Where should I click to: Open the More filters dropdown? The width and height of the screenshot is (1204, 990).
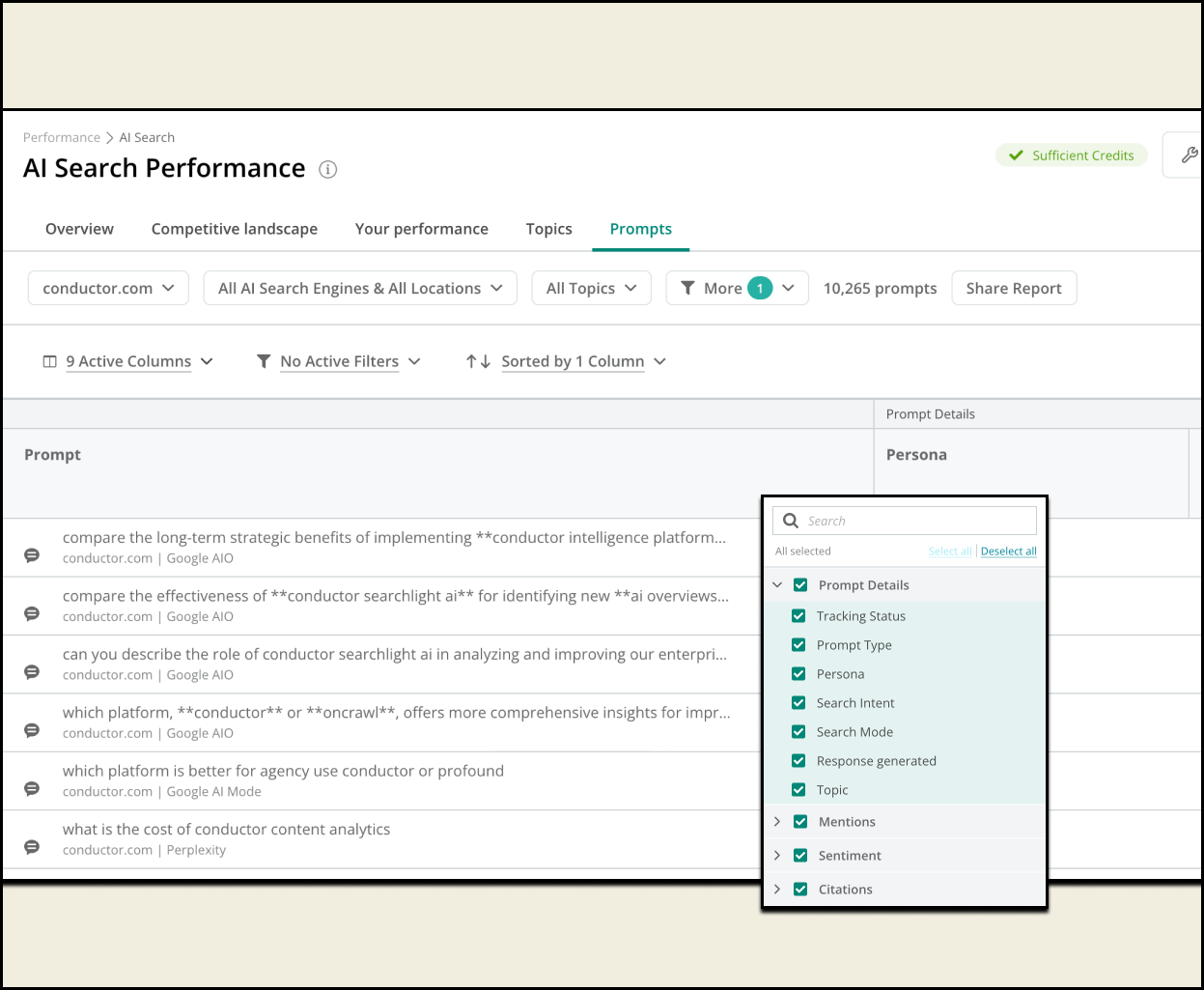coord(737,288)
